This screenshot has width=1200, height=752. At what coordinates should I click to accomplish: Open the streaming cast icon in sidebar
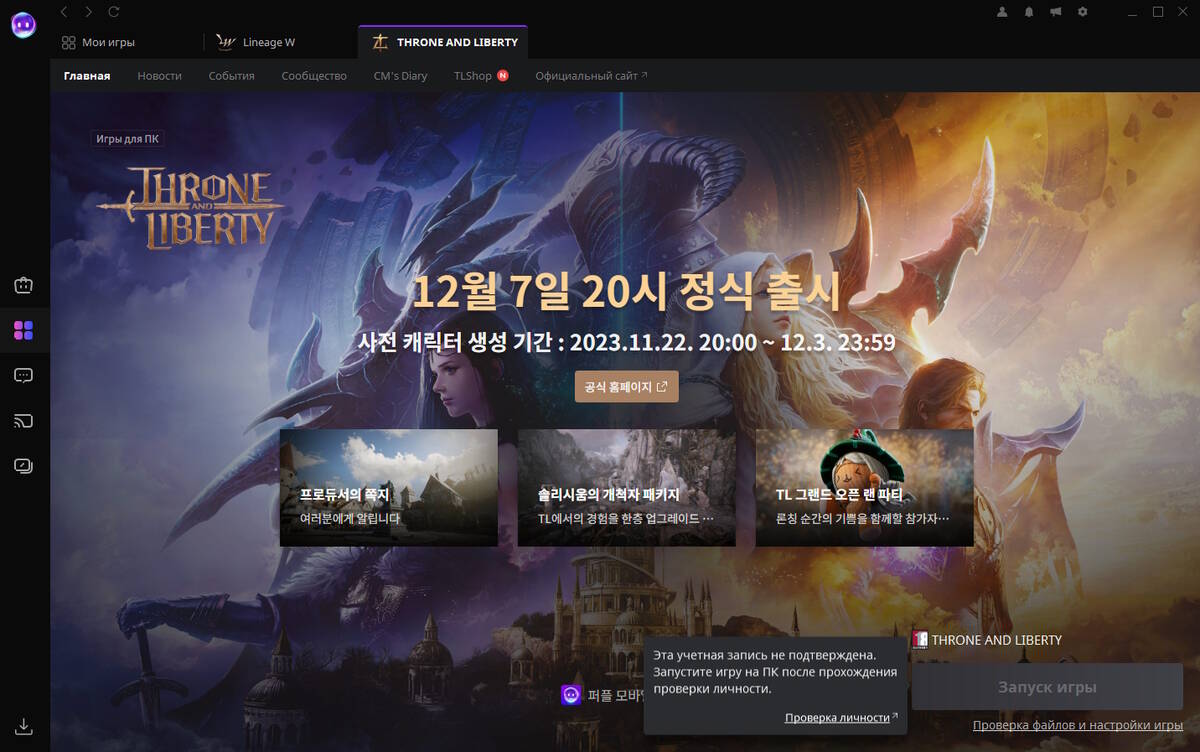coord(24,420)
